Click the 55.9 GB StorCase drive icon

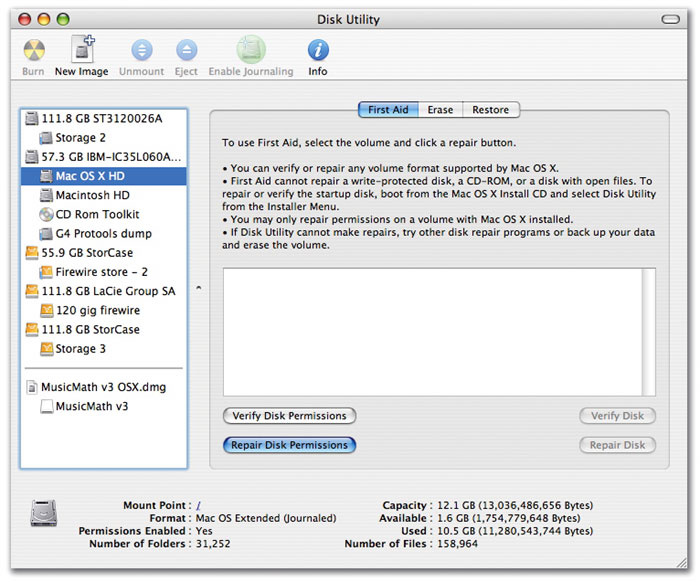[x=32, y=253]
